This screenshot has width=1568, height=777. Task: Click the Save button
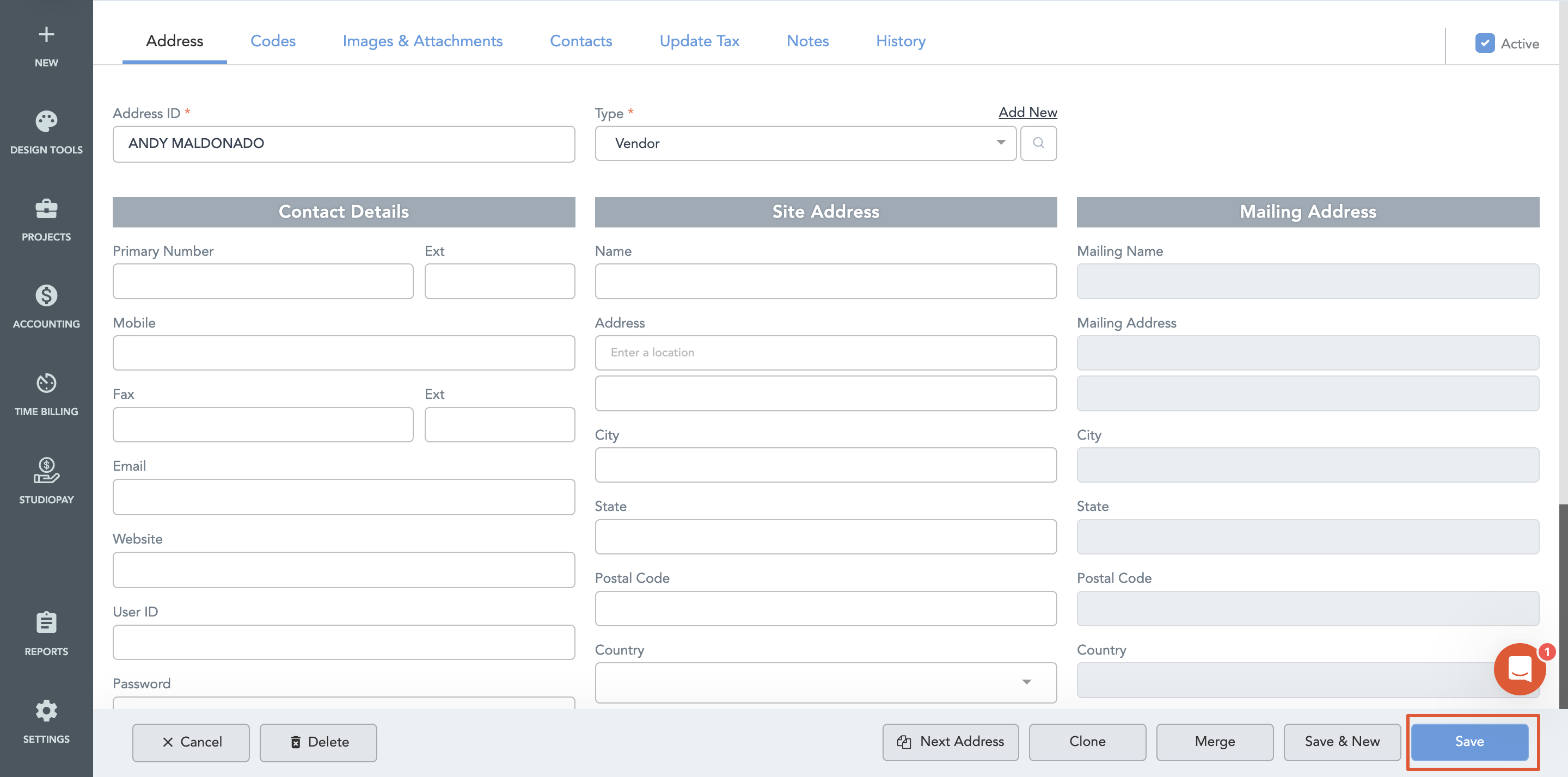tap(1469, 741)
